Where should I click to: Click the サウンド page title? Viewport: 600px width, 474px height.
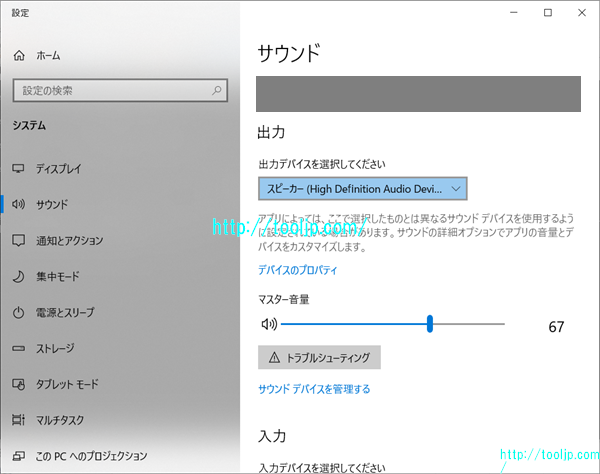[x=289, y=53]
